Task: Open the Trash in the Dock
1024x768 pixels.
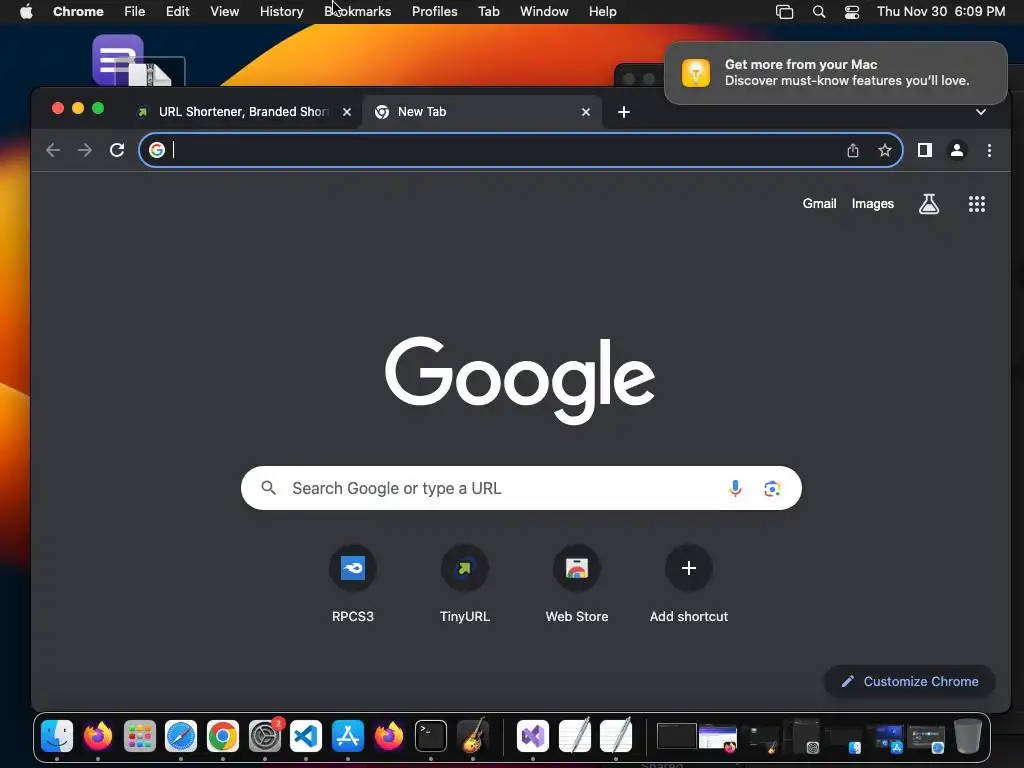Action: pyautogui.click(x=968, y=736)
